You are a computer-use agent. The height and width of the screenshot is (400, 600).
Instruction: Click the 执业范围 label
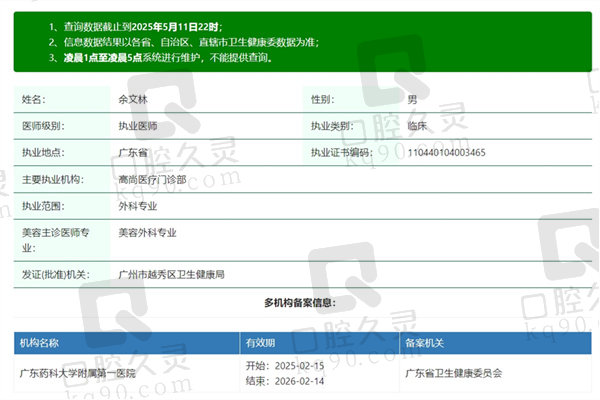[43, 206]
